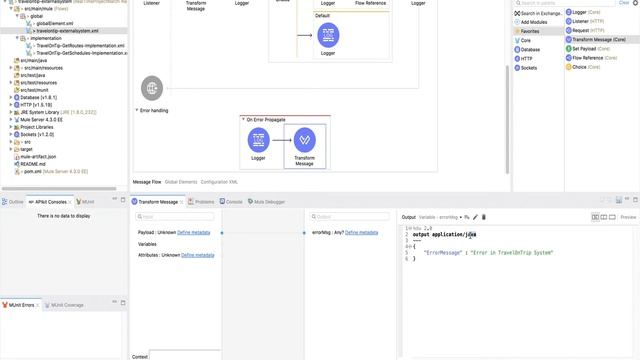Expand the HTTP library node in Package Explorer
Screen dimensions: 640x360
point(11,105)
